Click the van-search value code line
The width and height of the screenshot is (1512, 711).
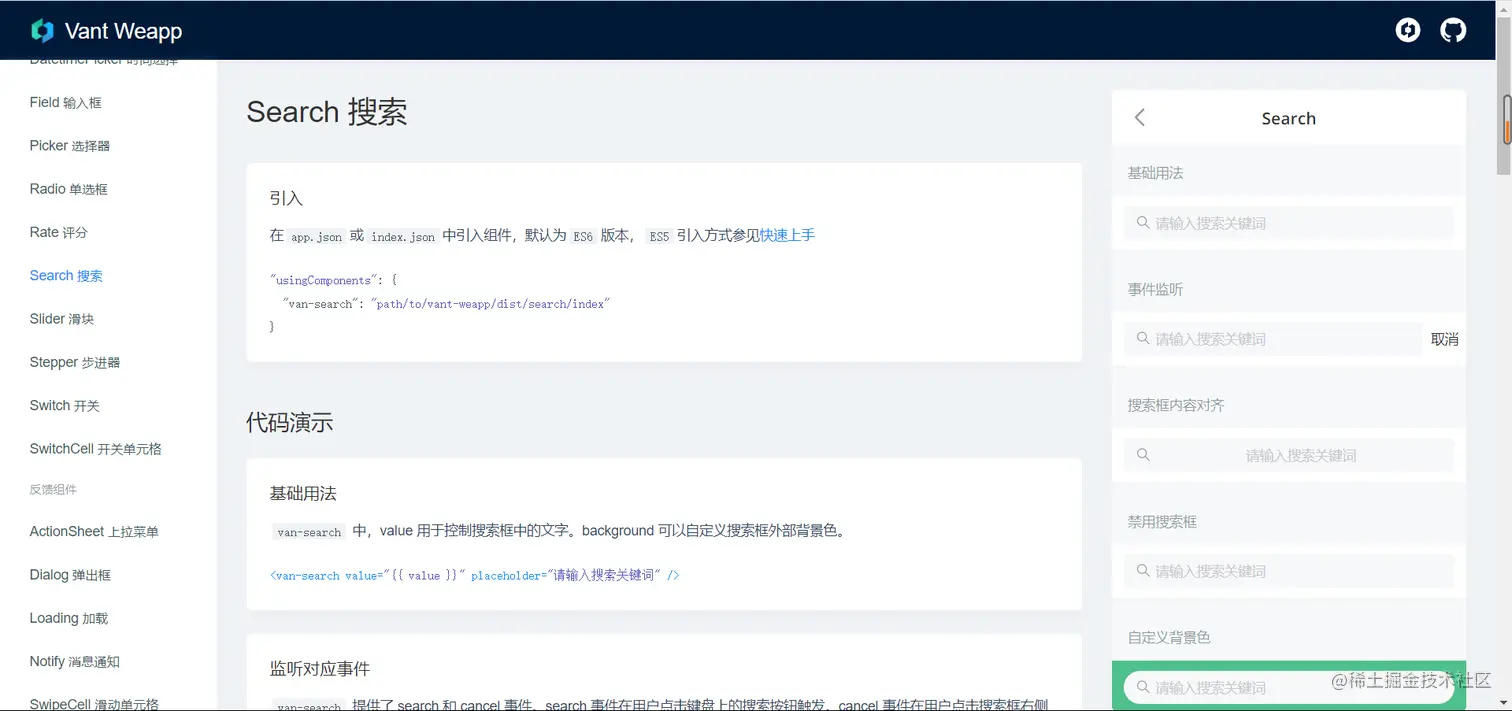(475, 575)
